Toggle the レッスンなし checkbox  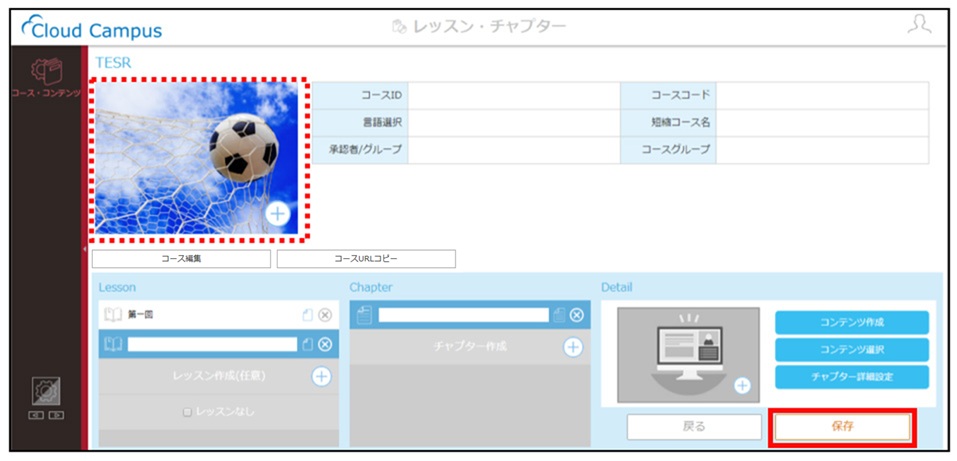tap(188, 412)
